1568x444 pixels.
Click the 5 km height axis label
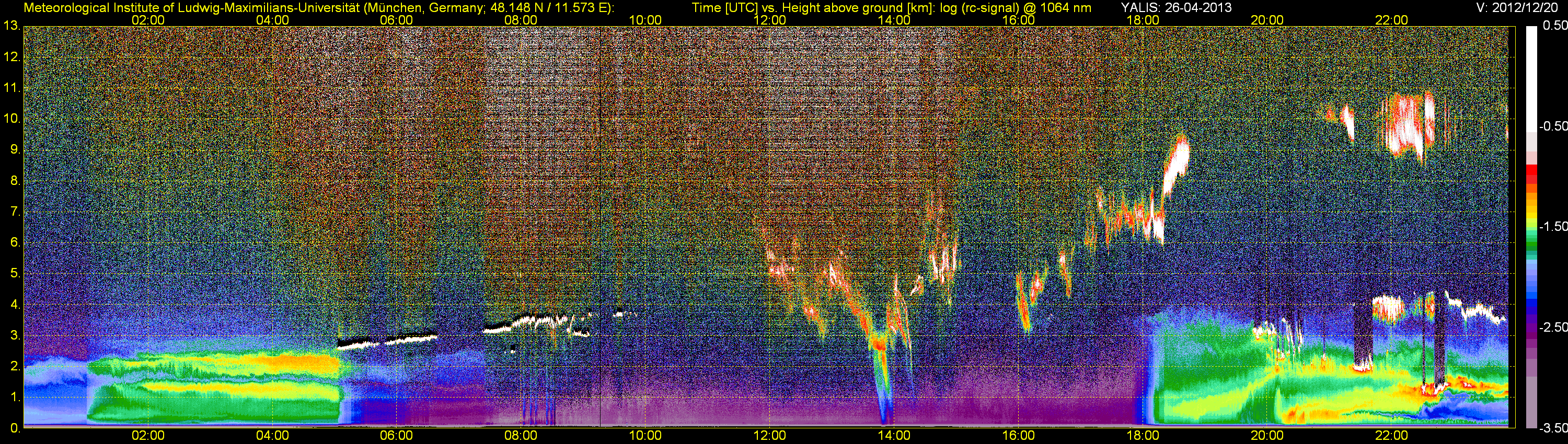14,273
